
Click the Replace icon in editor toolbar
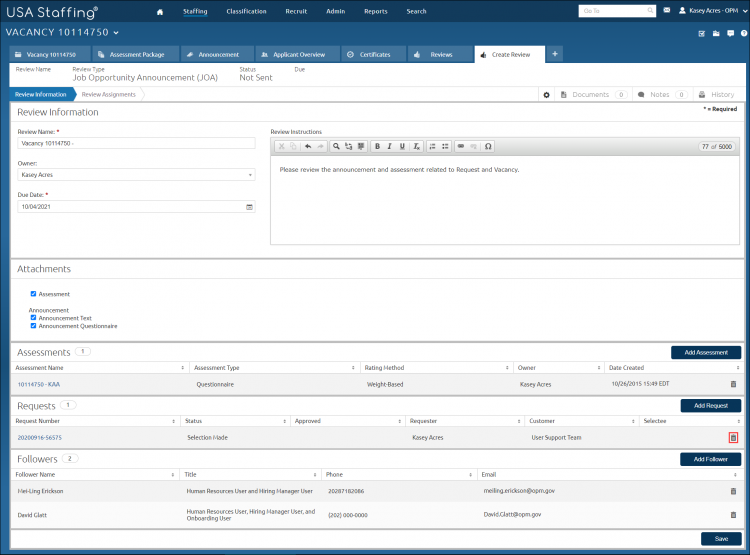click(x=349, y=146)
